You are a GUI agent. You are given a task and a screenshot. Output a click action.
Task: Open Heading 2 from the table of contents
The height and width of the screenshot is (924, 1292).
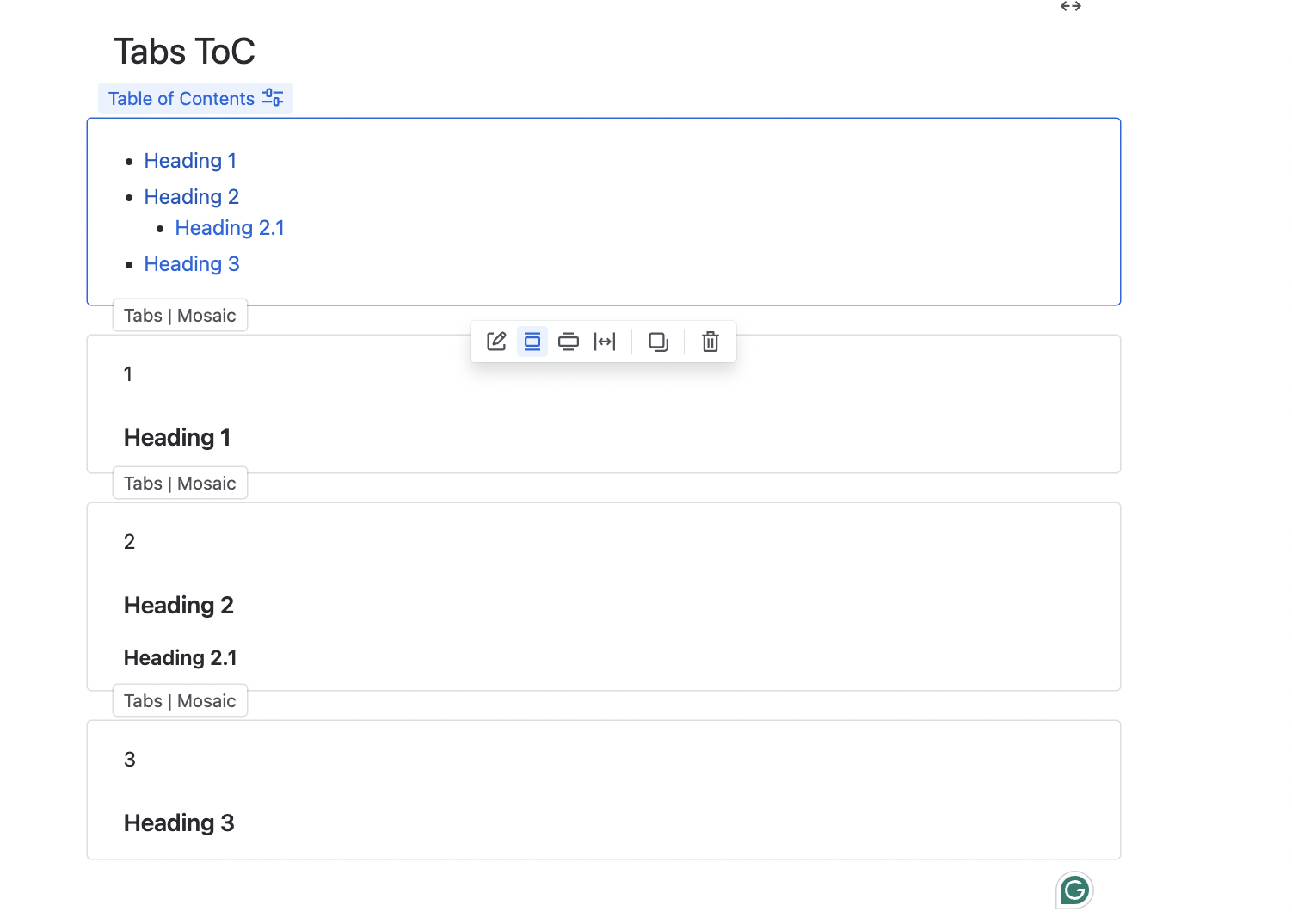(191, 197)
